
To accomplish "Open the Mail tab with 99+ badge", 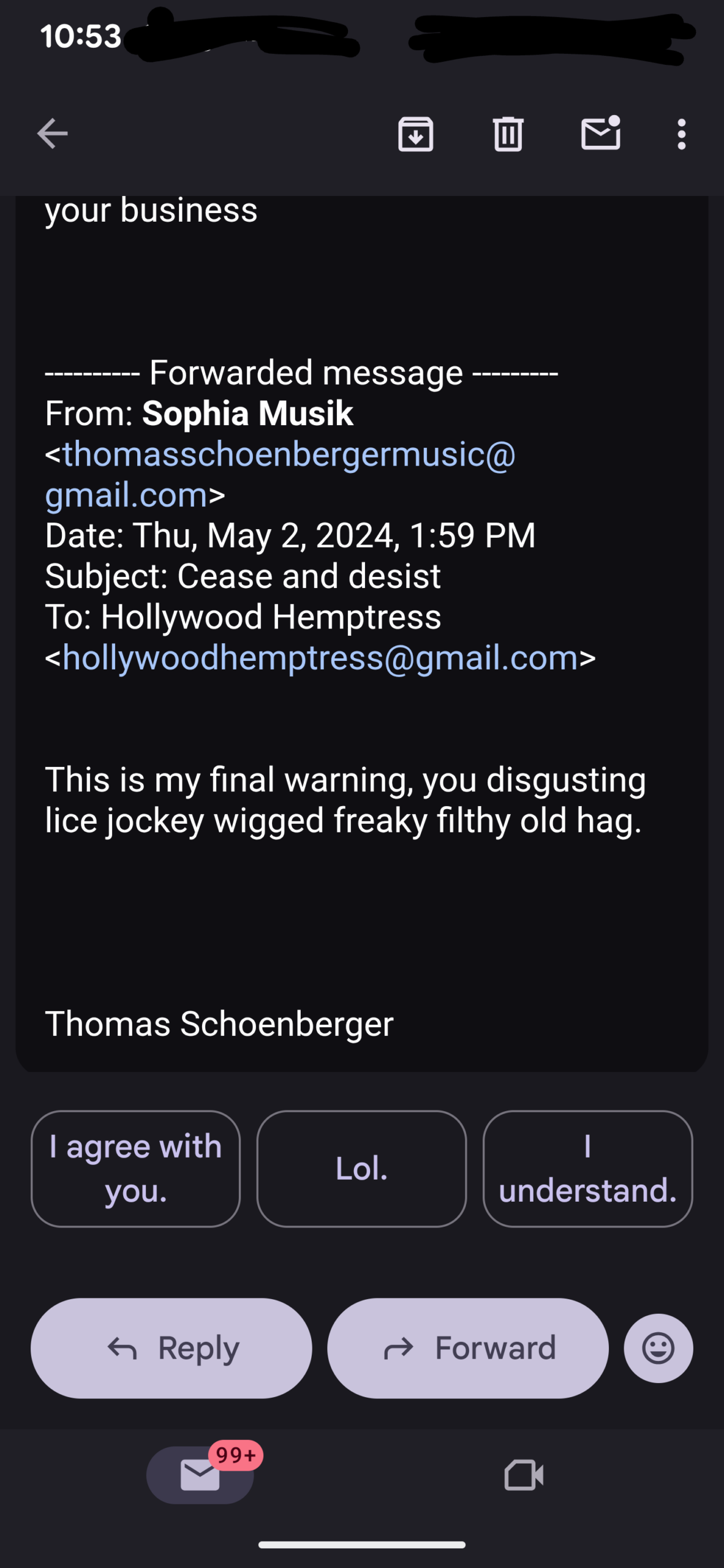I will [x=200, y=1474].
